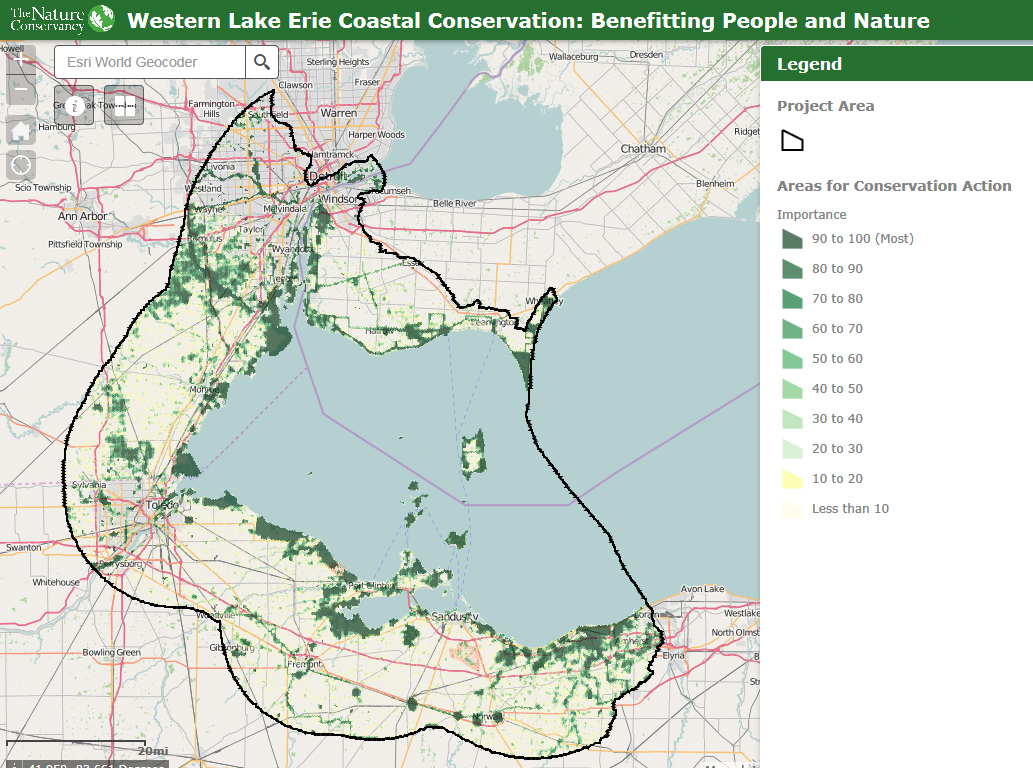The image size is (1033, 768).
Task: Click the application title banner text
Action: pos(528,20)
